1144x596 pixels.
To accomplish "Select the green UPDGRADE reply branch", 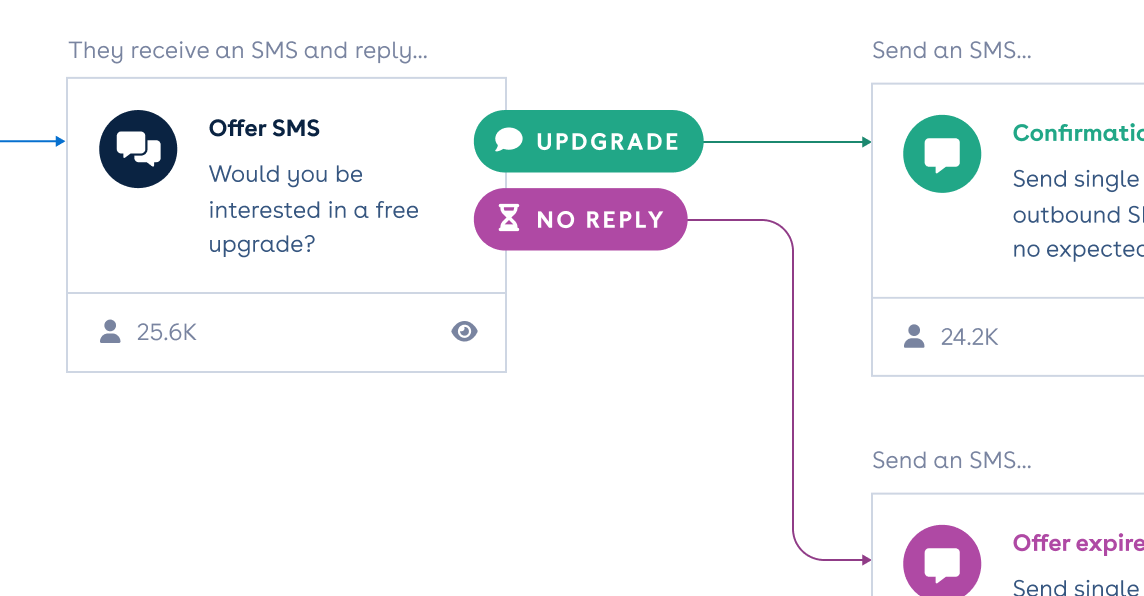I will (x=588, y=141).
